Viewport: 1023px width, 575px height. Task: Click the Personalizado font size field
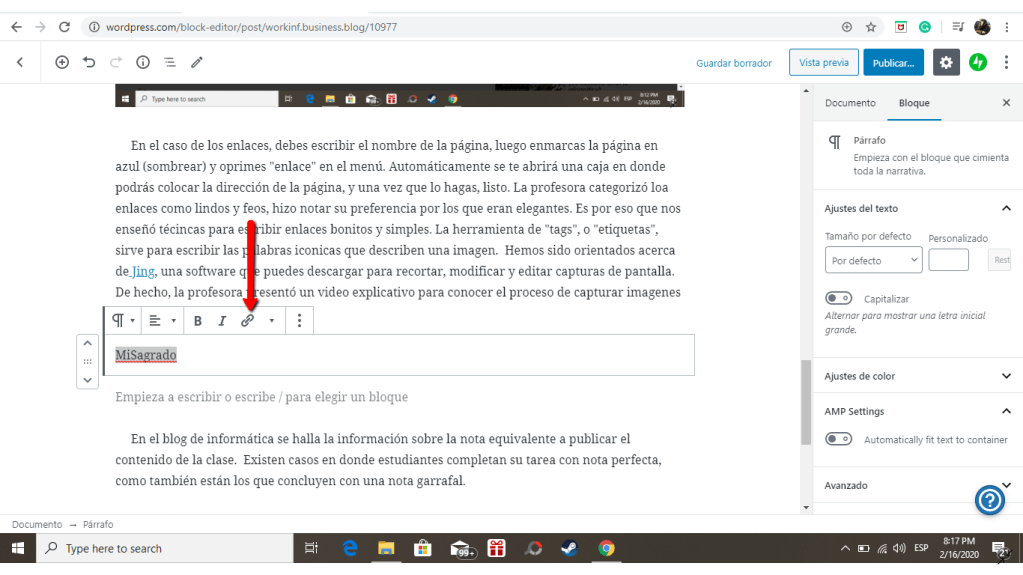click(948, 260)
